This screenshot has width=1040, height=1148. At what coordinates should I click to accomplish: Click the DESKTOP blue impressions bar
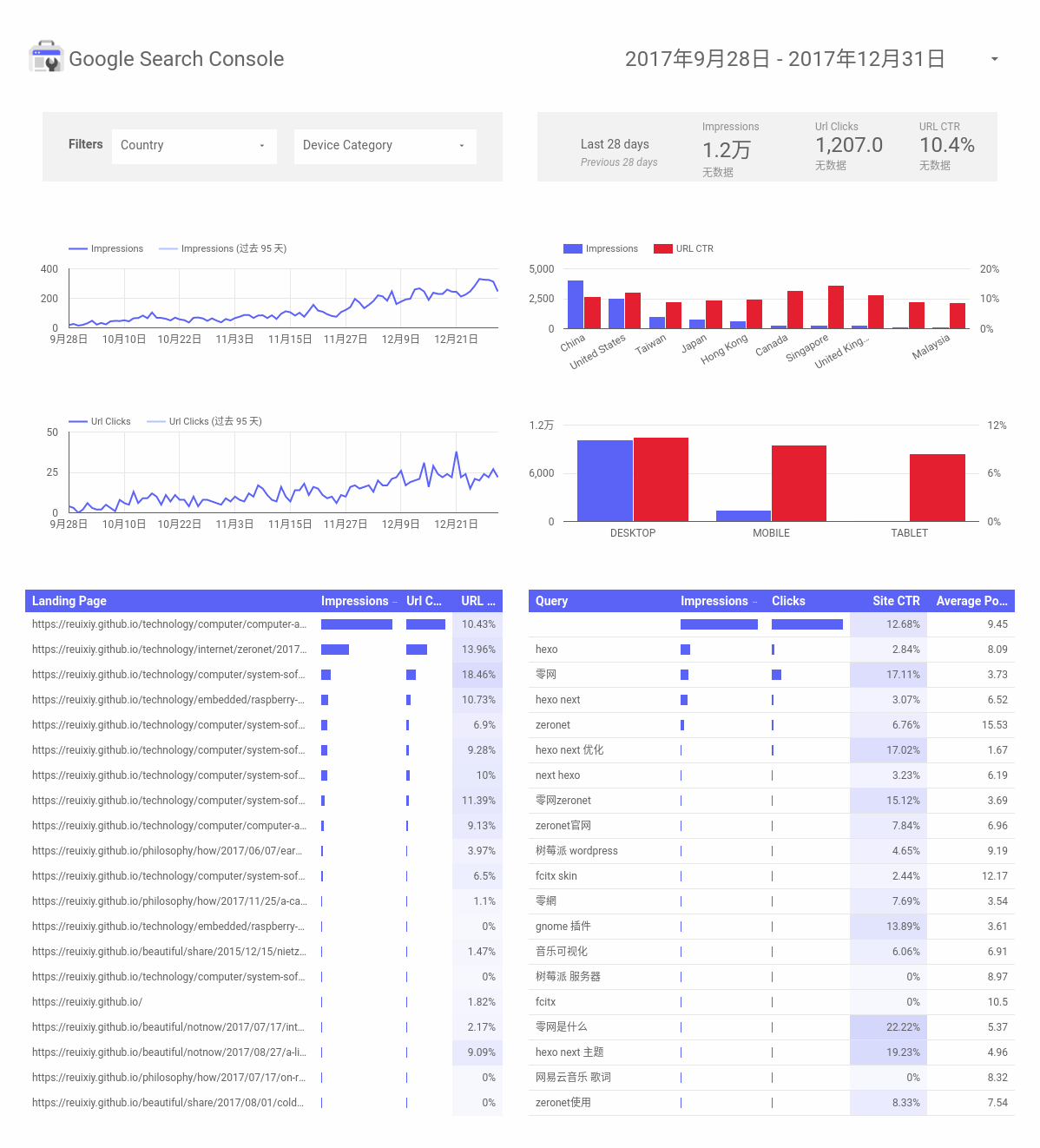(605, 480)
